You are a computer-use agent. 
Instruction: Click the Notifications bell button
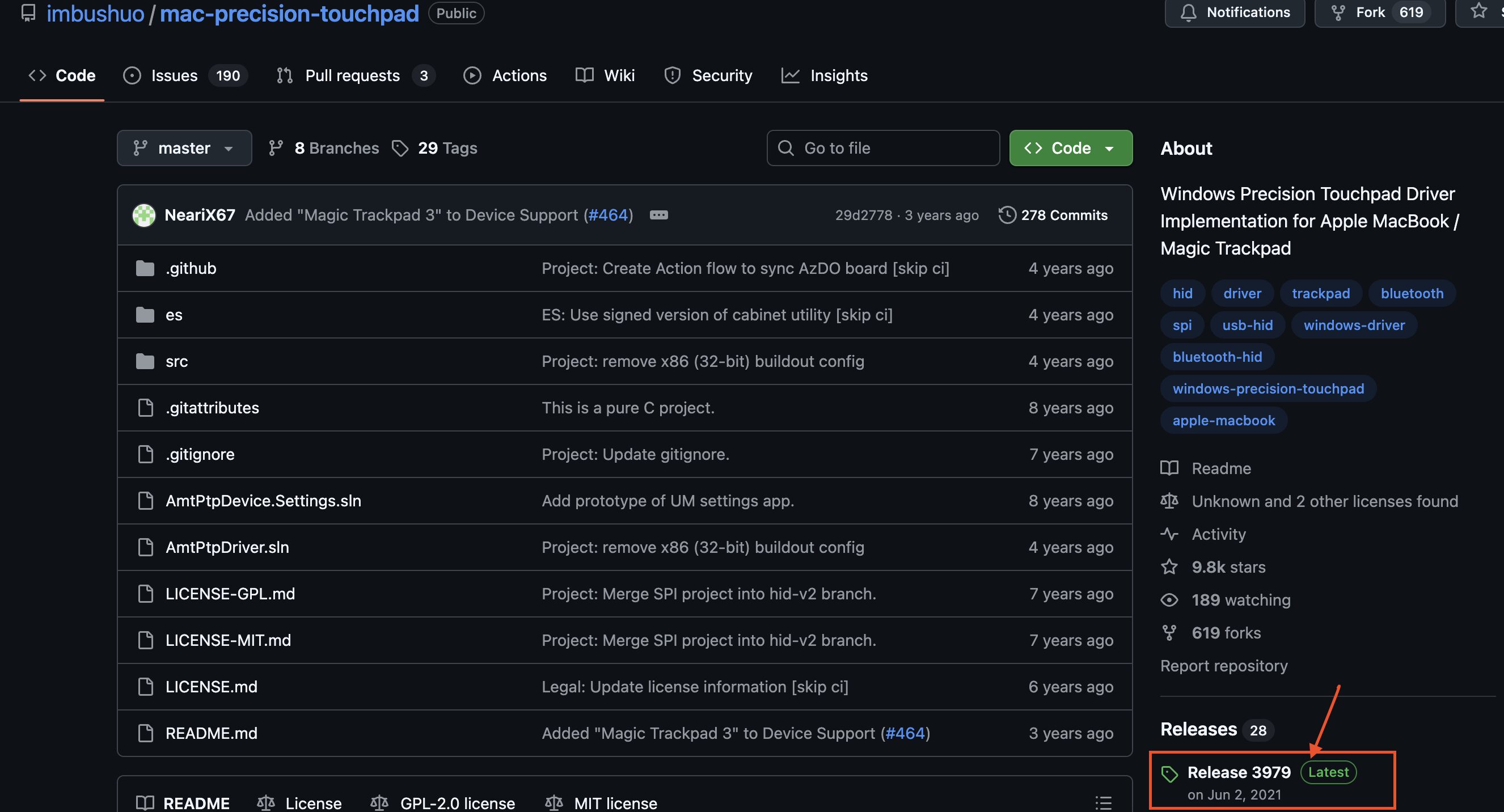click(x=1234, y=12)
